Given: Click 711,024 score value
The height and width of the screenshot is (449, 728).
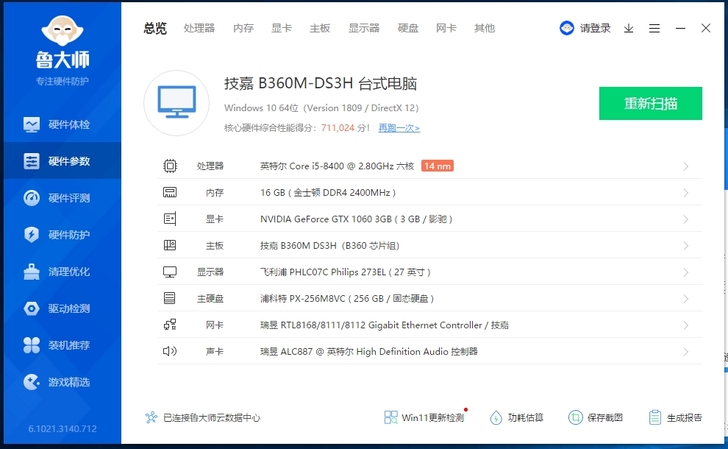Looking at the screenshot, I should coord(338,128).
